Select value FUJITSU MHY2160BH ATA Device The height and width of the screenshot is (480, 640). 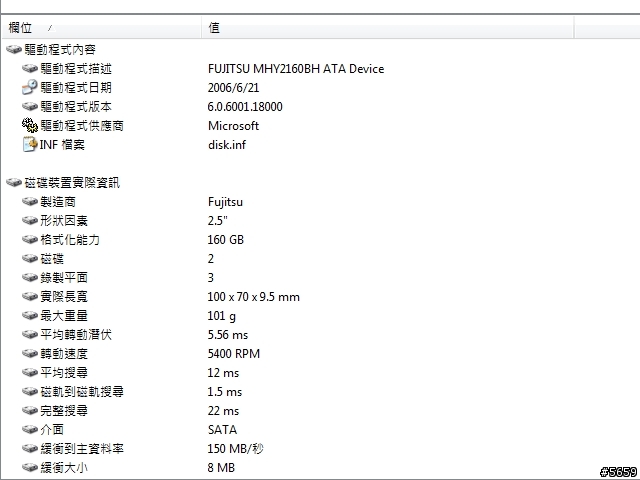[296, 69]
